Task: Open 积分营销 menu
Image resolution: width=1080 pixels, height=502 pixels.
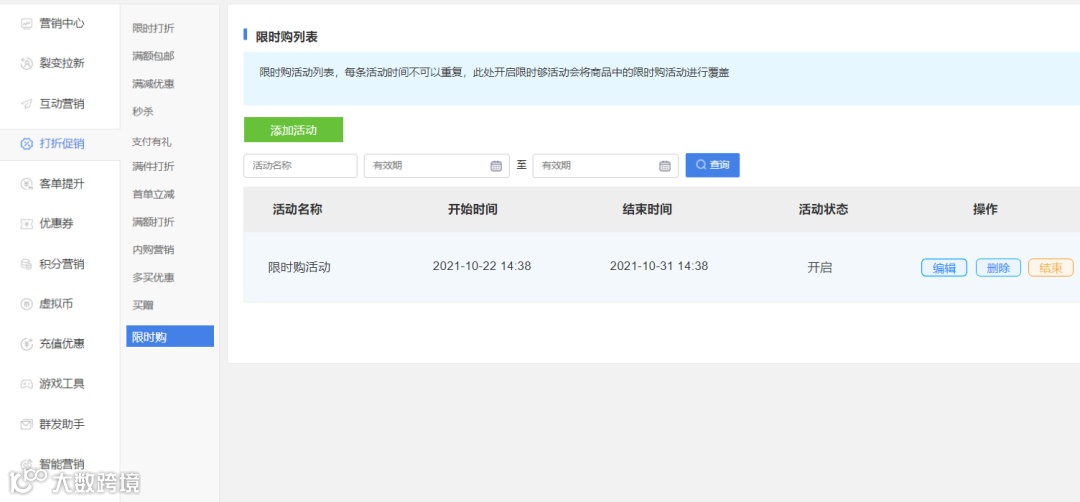Action: 60,264
